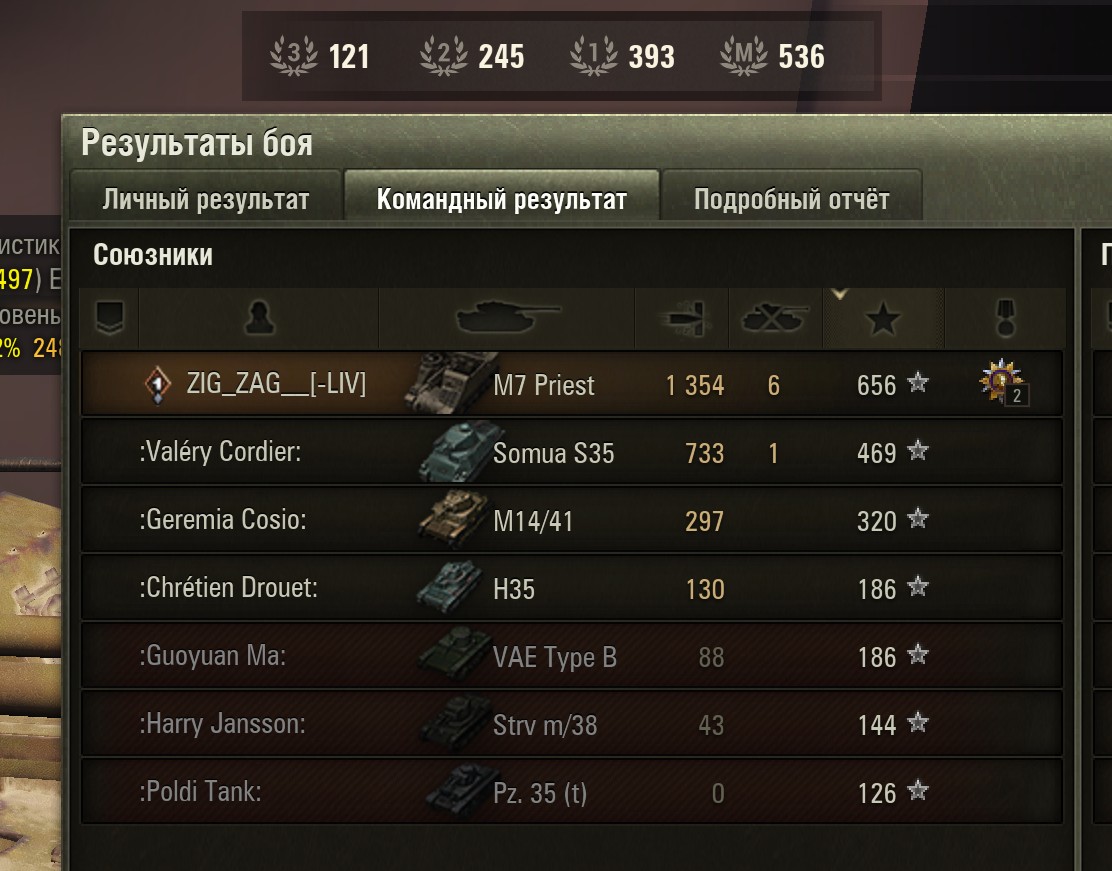Open the Подробный отчёт tab
This screenshot has height=871, width=1112.
pyautogui.click(x=791, y=199)
